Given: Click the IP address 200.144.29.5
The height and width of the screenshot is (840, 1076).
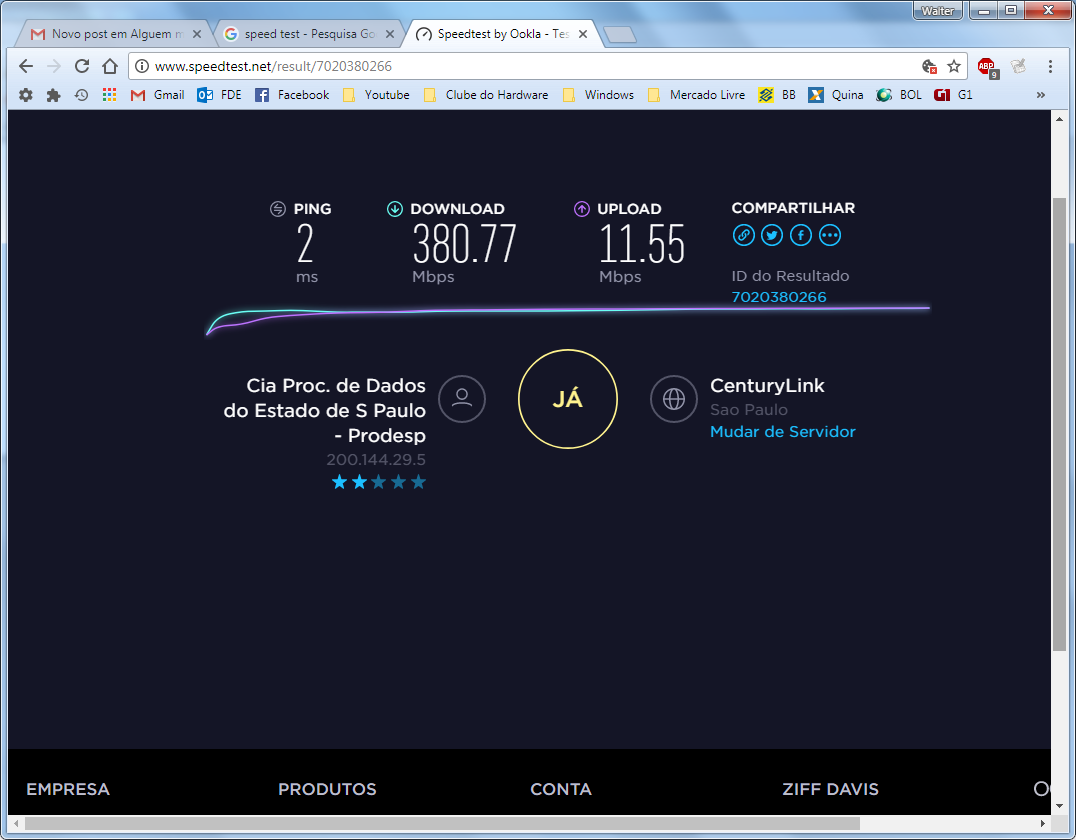Looking at the screenshot, I should click(376, 459).
